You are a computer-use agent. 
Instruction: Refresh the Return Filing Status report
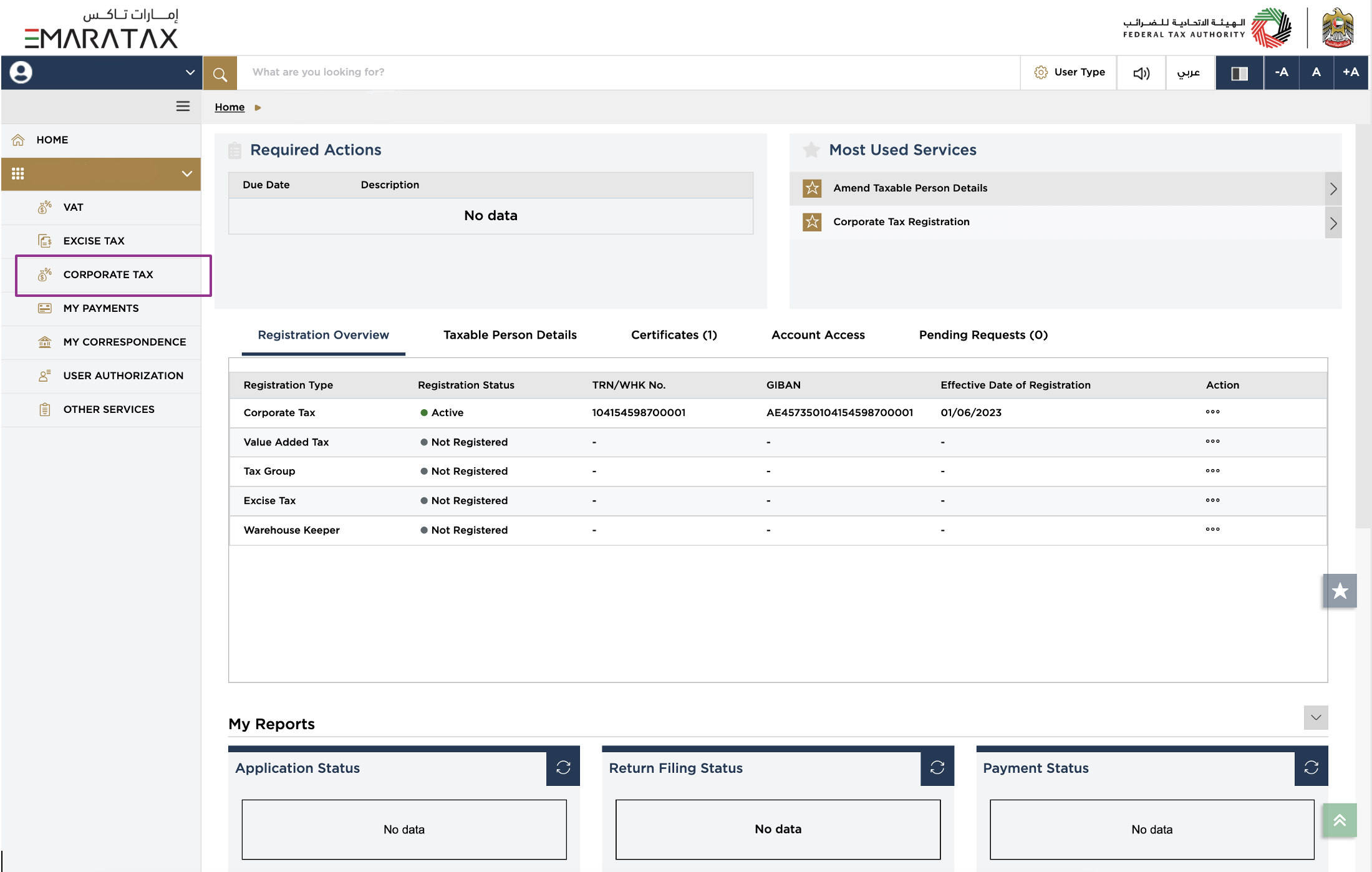pos(937,767)
